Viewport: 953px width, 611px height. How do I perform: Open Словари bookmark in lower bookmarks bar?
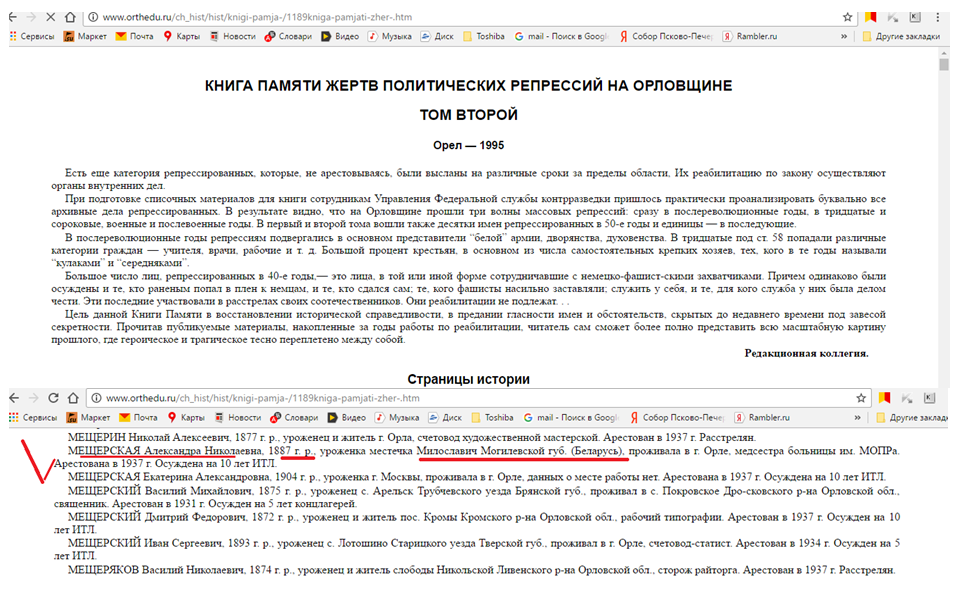point(294,418)
